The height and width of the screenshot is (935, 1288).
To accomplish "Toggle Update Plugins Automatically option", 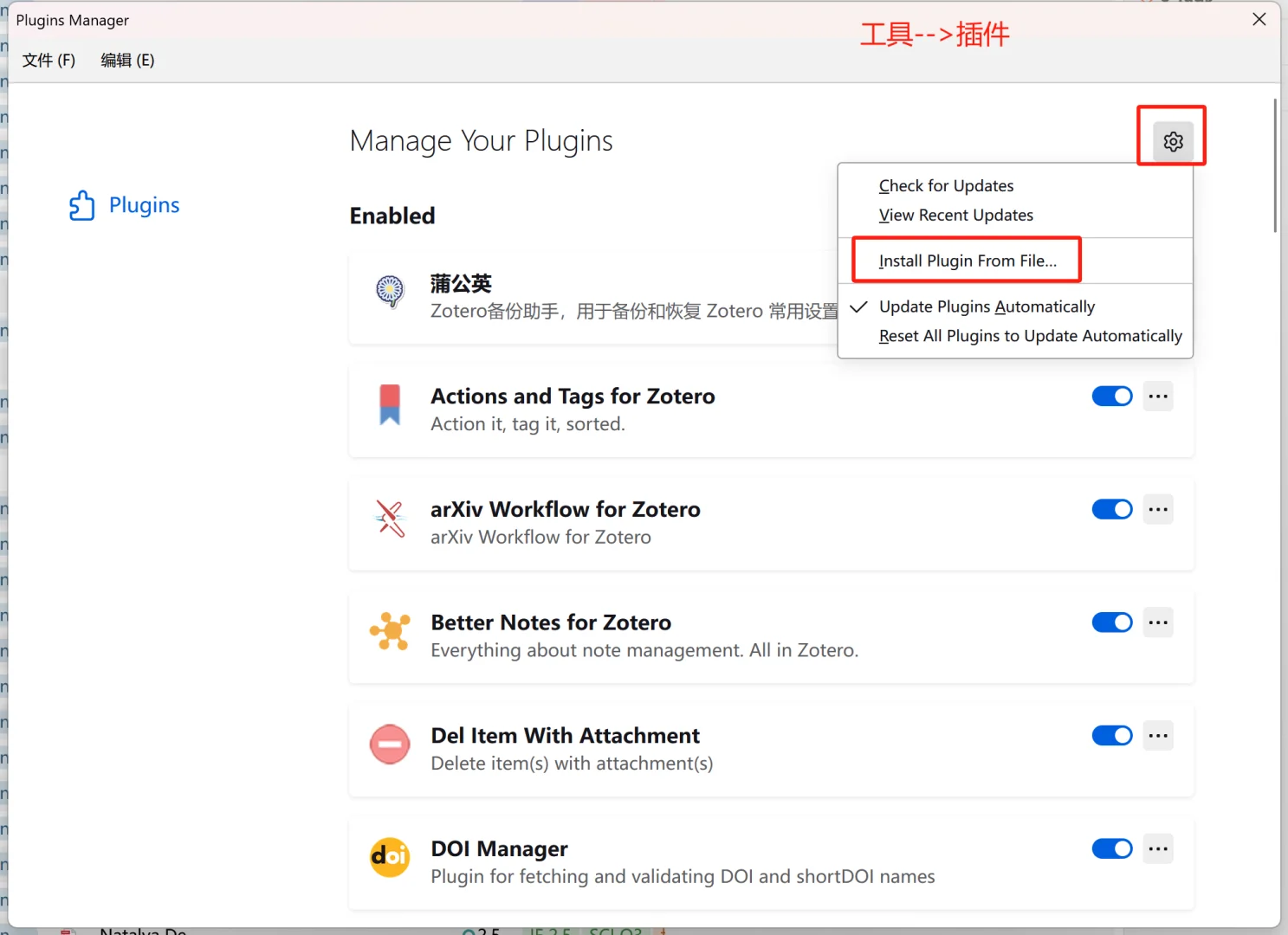I will [1015, 306].
